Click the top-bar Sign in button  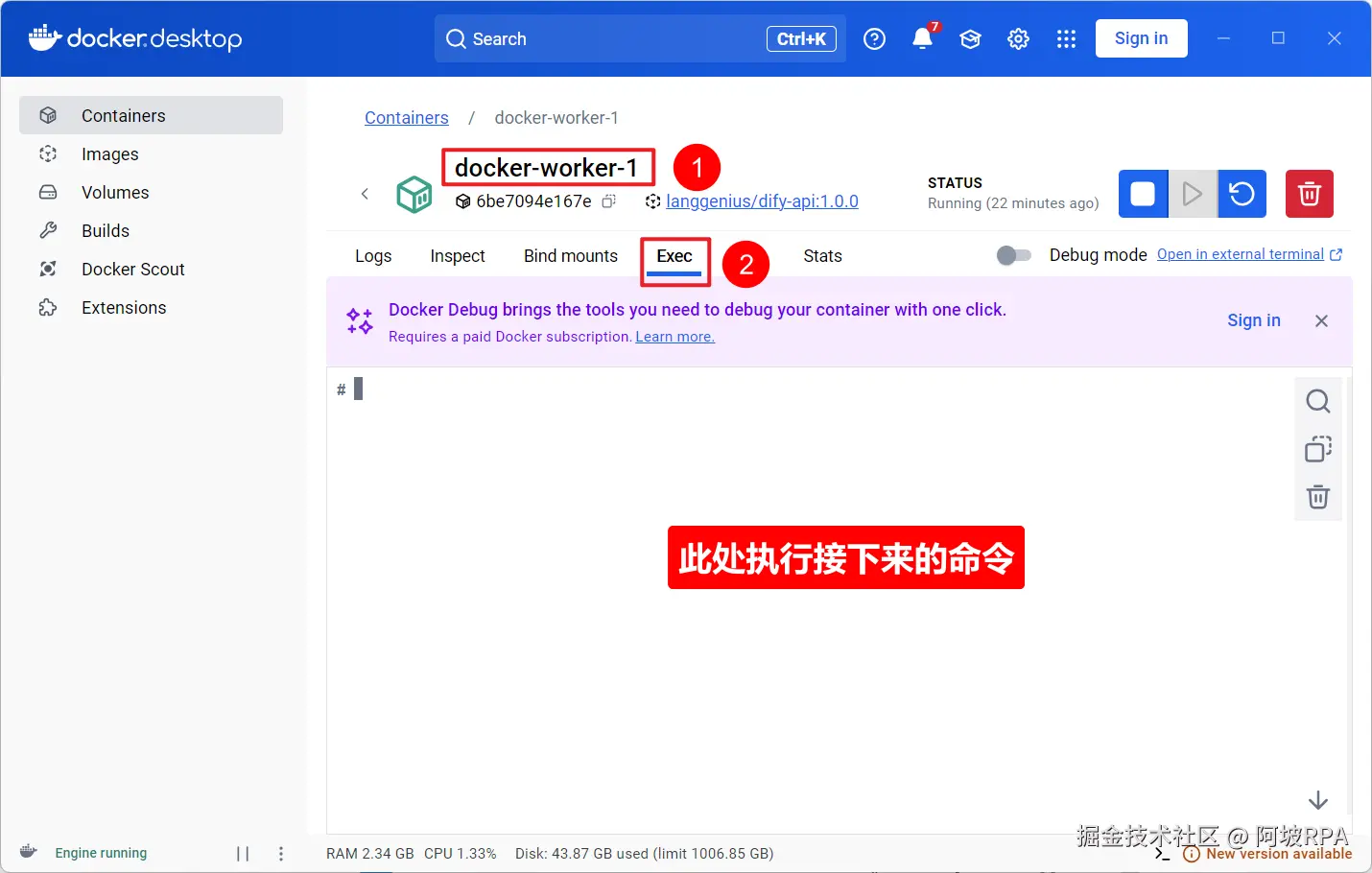point(1142,38)
